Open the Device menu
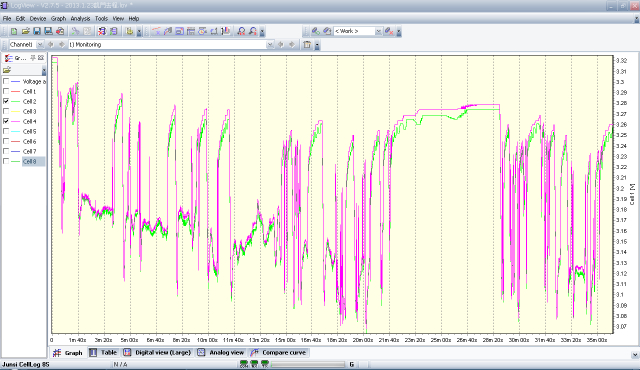Screen dimensions: 640x370 38,18
